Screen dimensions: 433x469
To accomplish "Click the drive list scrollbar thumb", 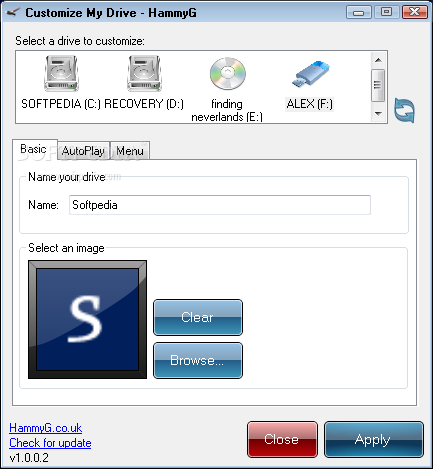I will pos(378,85).
